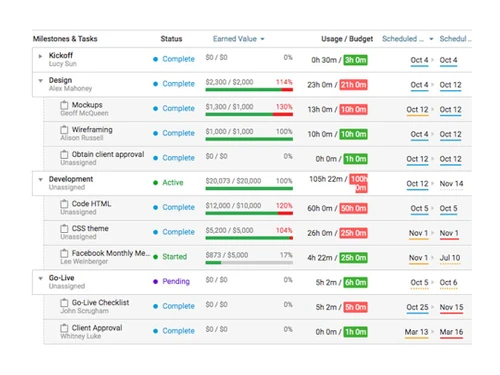This screenshot has height=375, width=500.
Task: Select the CSS theme task name
Action: click(x=90, y=228)
